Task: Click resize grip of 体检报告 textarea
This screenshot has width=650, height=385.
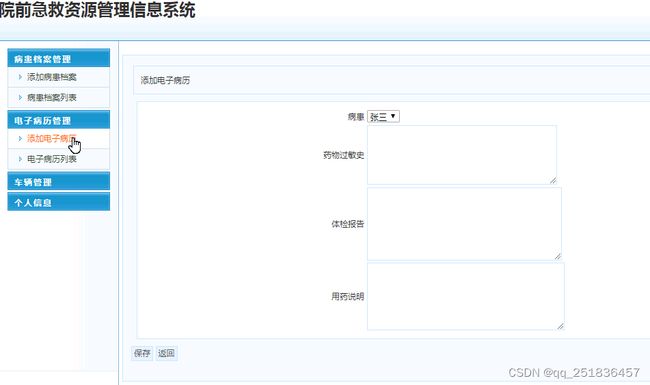Action: tap(558, 257)
